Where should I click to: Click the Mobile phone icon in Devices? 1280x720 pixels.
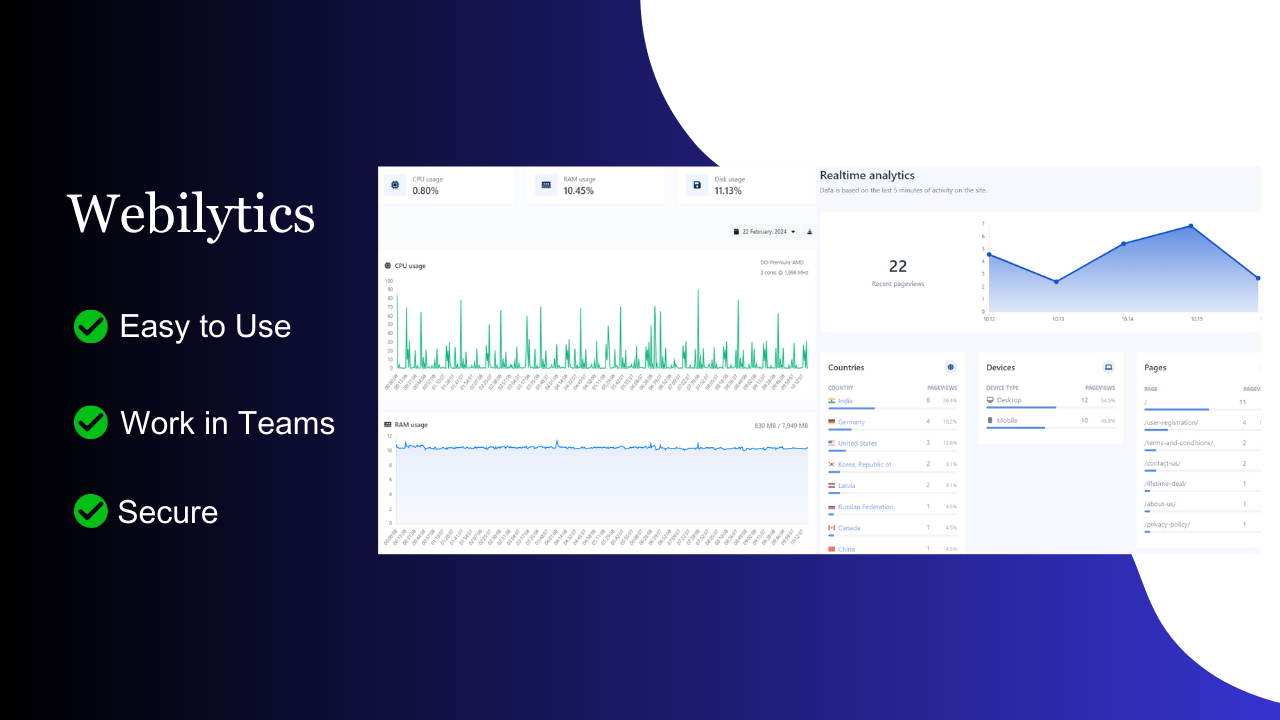pos(990,421)
